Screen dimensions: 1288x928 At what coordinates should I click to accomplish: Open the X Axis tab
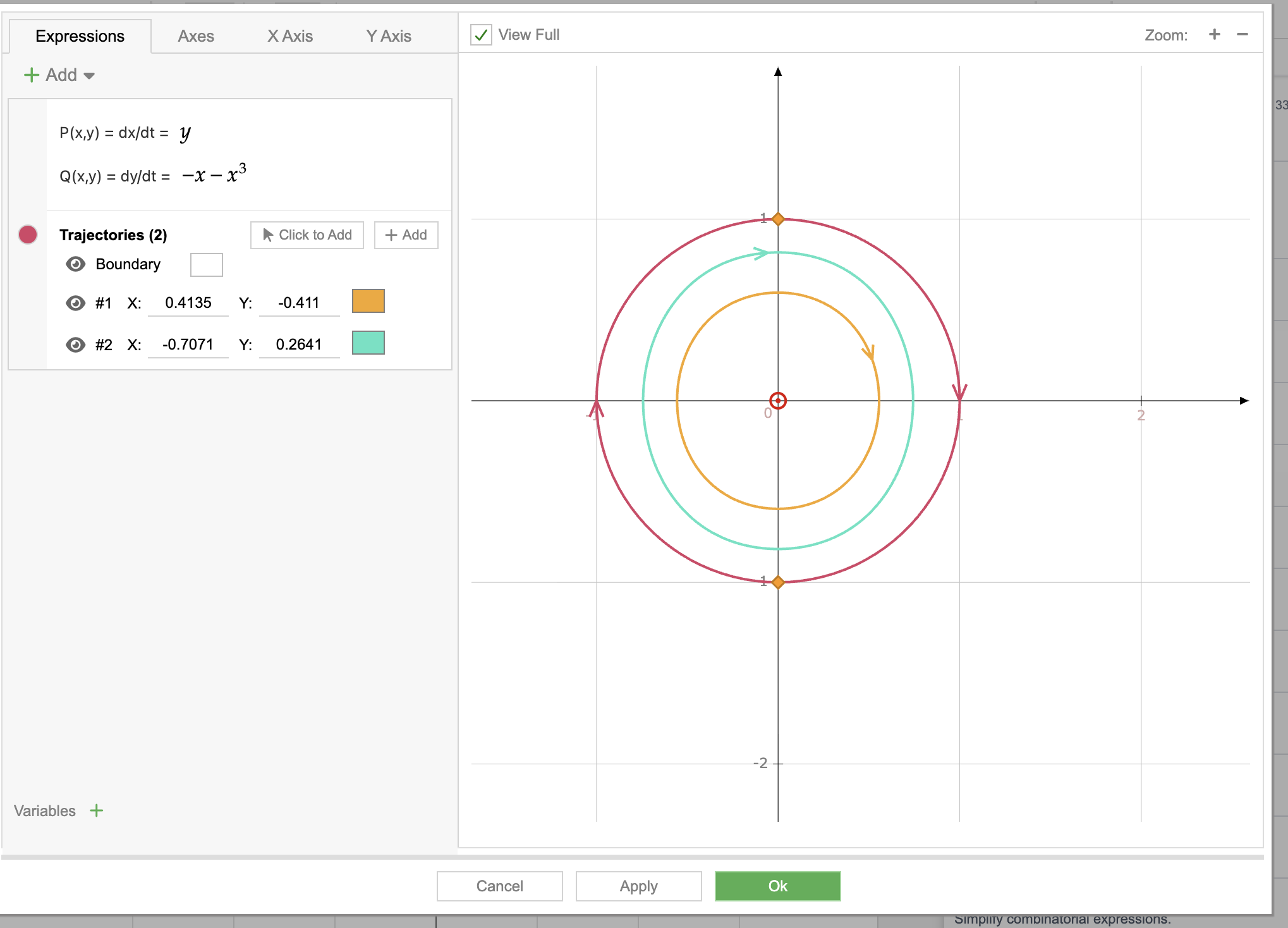point(290,36)
